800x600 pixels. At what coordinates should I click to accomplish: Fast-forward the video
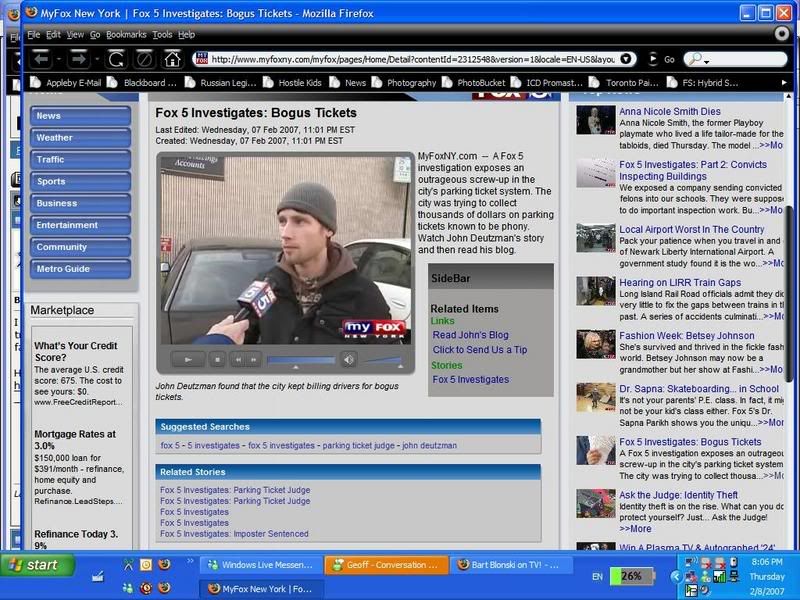point(253,360)
